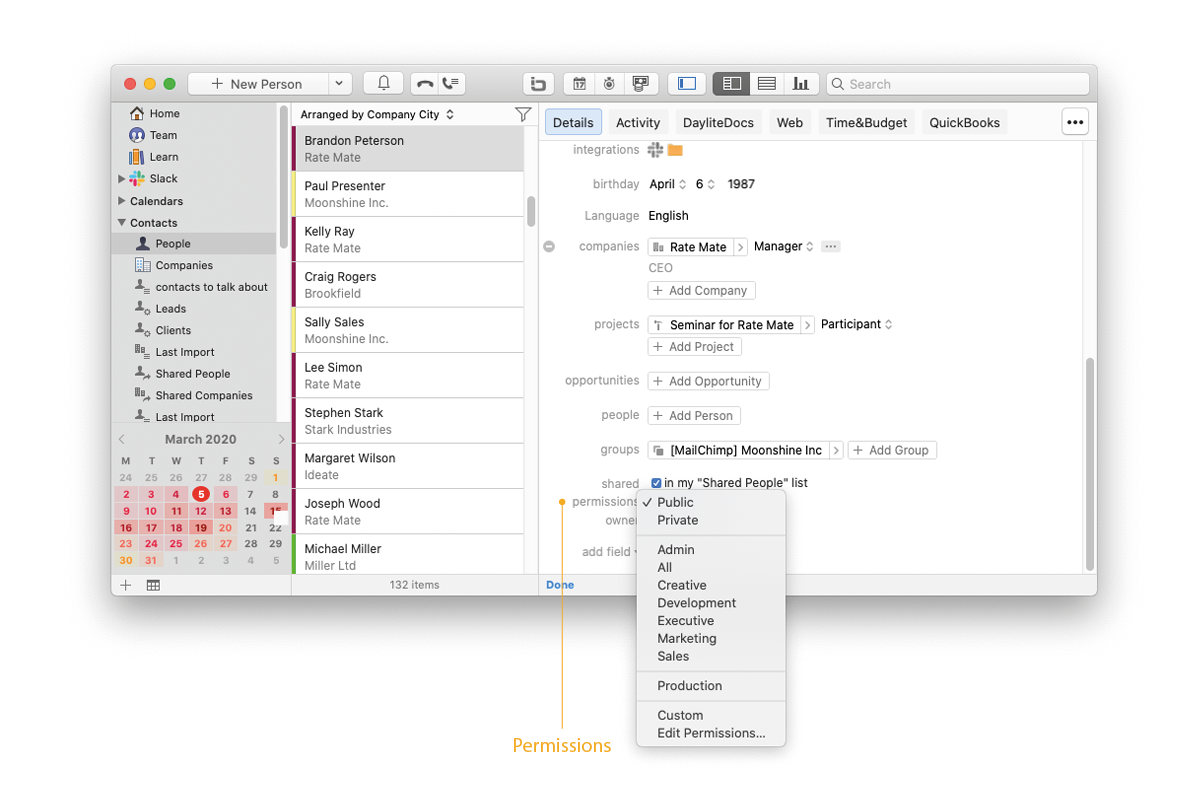
Task: Click the phone call log icon
Action: pyautogui.click(x=451, y=84)
